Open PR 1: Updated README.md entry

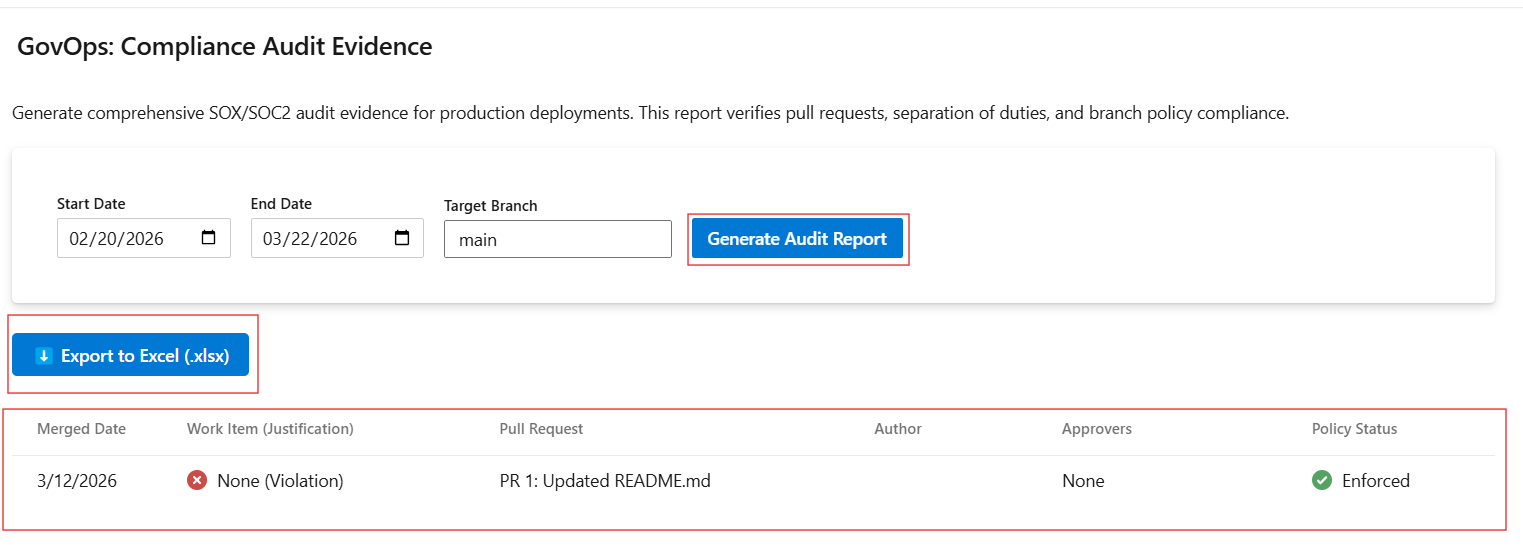pyautogui.click(x=605, y=481)
